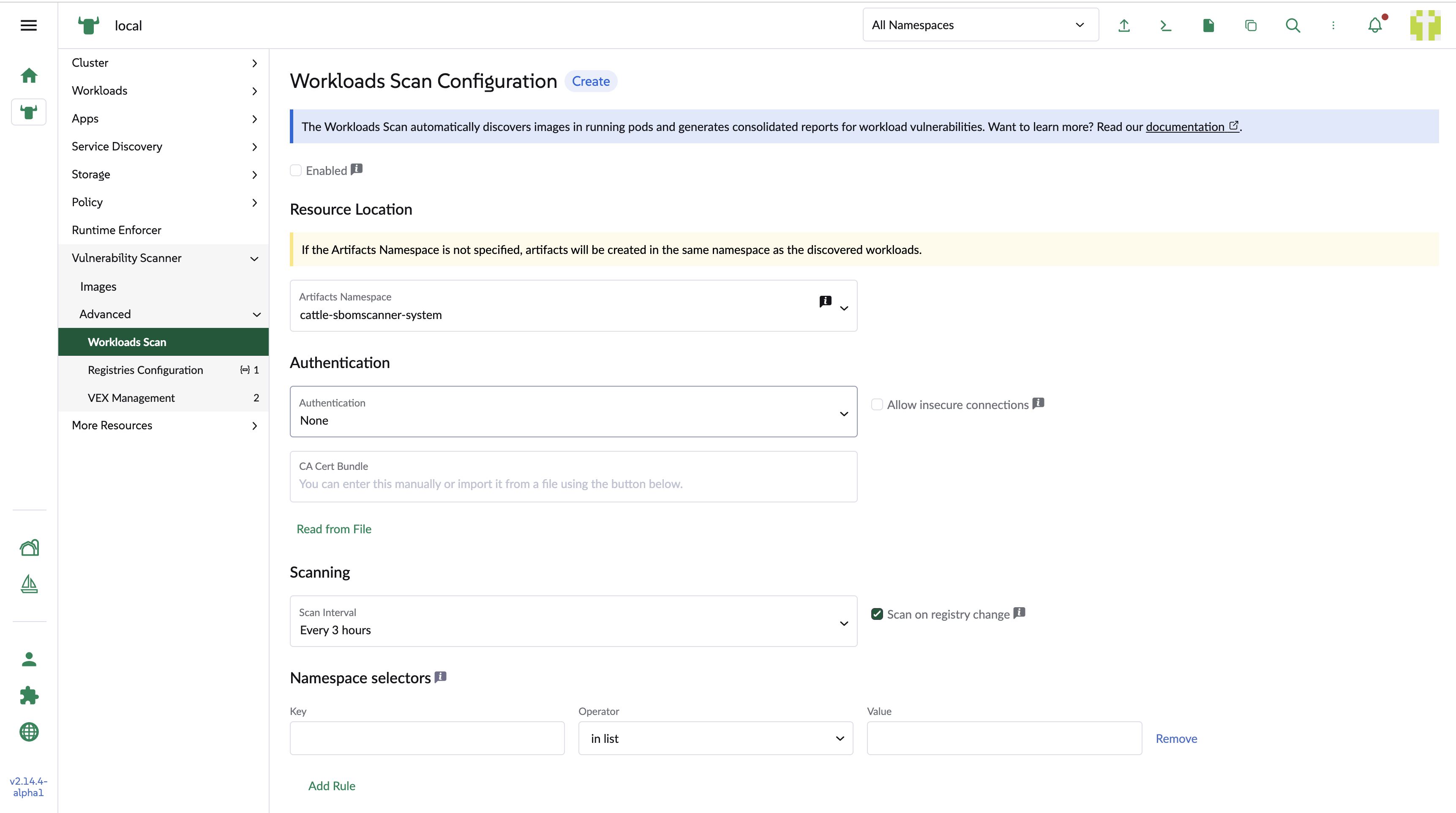
Task: Open the hamburger navigation menu
Action: [28, 25]
